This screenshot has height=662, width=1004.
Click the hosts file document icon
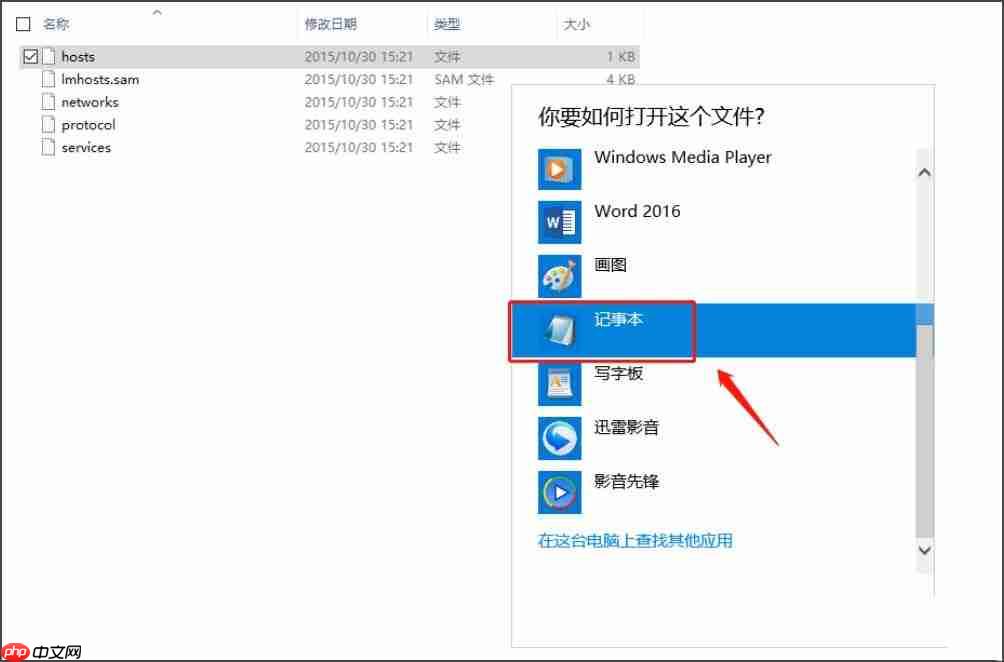51,57
